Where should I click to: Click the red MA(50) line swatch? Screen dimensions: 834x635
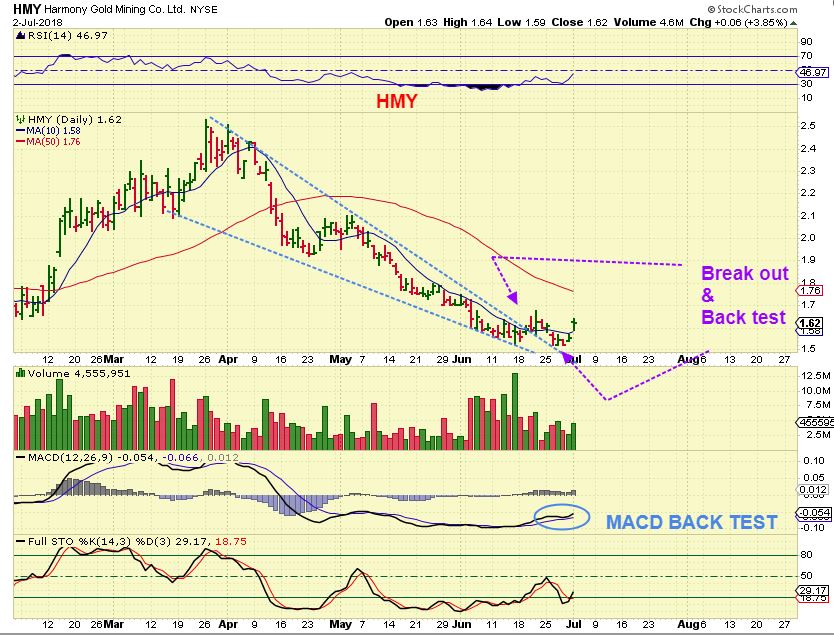(21, 141)
